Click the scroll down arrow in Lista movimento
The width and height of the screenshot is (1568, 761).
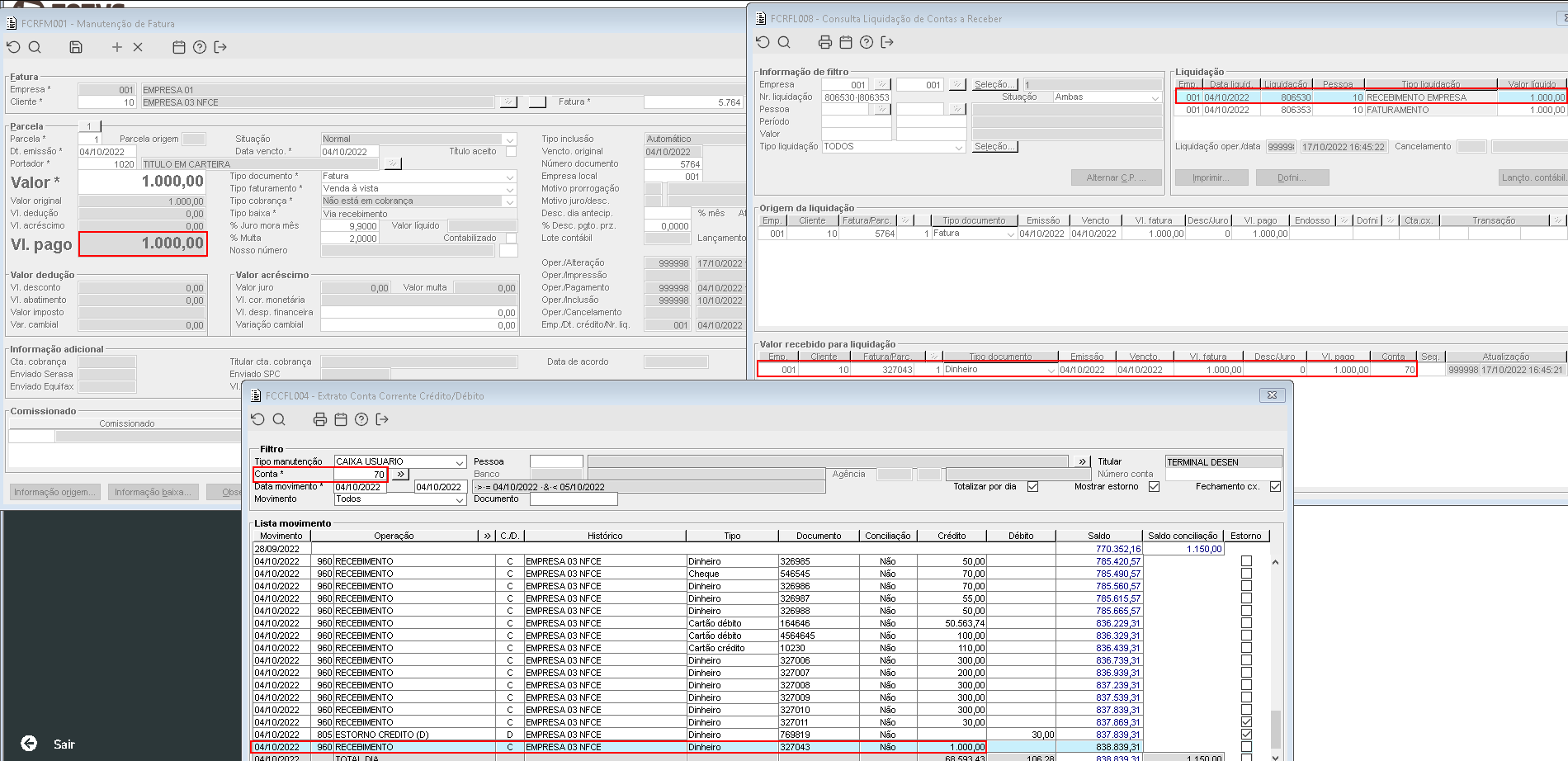[1276, 757]
